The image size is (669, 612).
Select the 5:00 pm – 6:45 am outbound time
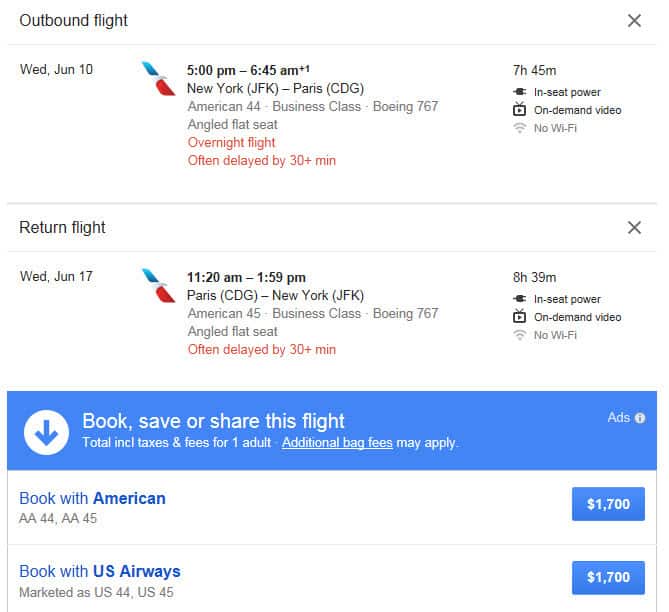pyautogui.click(x=248, y=70)
